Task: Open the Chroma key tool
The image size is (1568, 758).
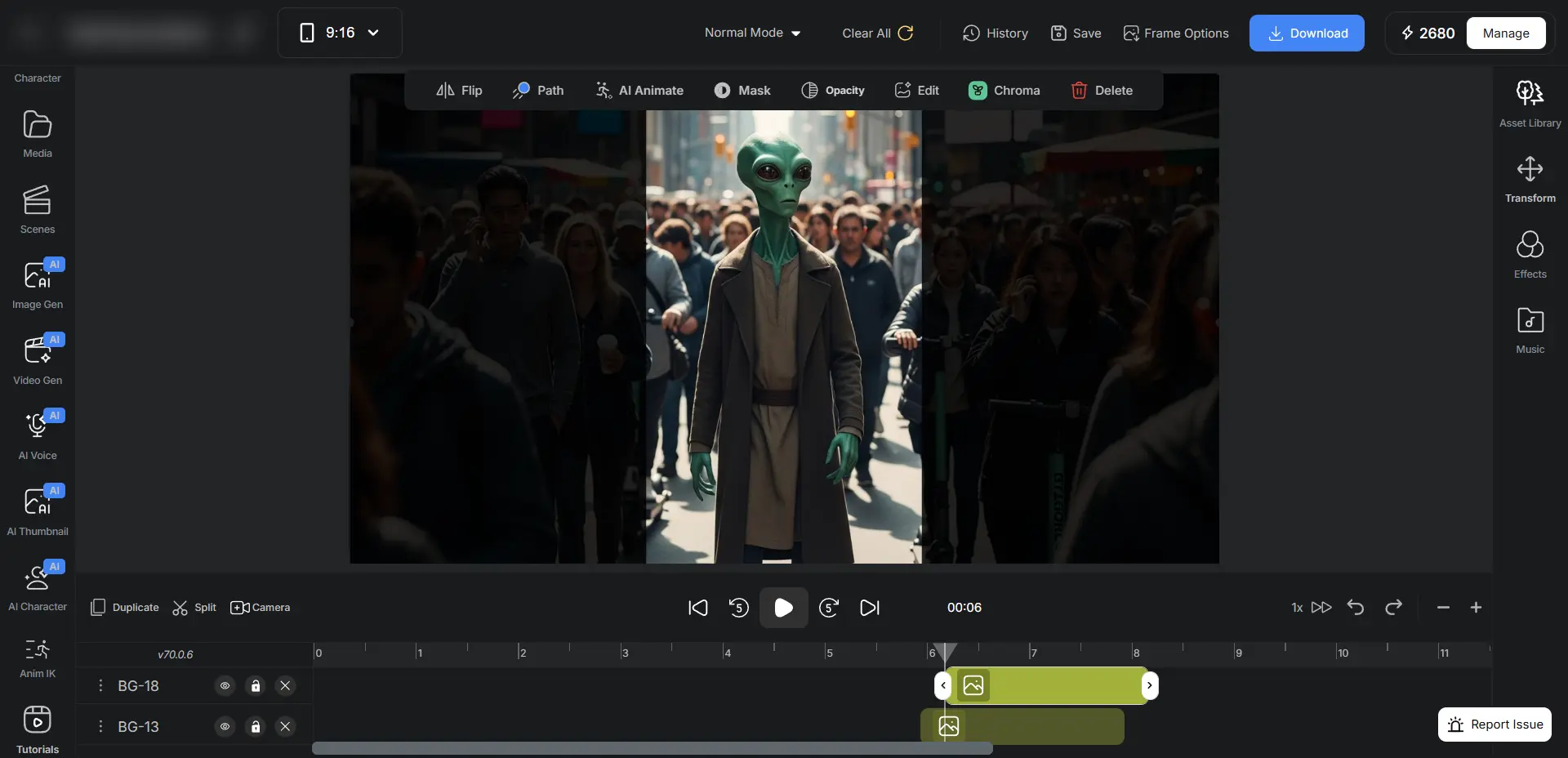Action: (x=1004, y=91)
